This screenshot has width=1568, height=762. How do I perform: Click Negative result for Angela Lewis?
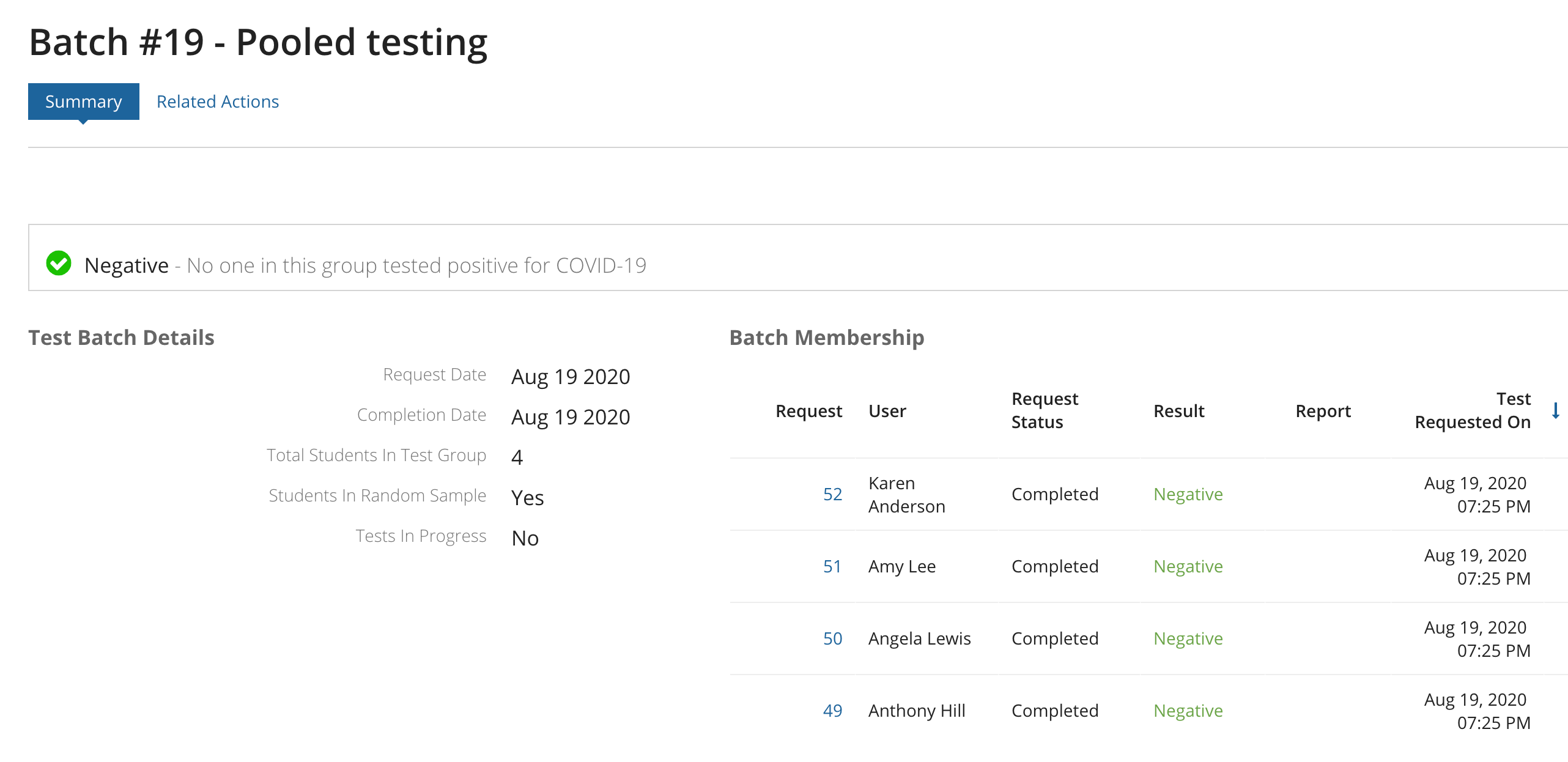(1188, 638)
